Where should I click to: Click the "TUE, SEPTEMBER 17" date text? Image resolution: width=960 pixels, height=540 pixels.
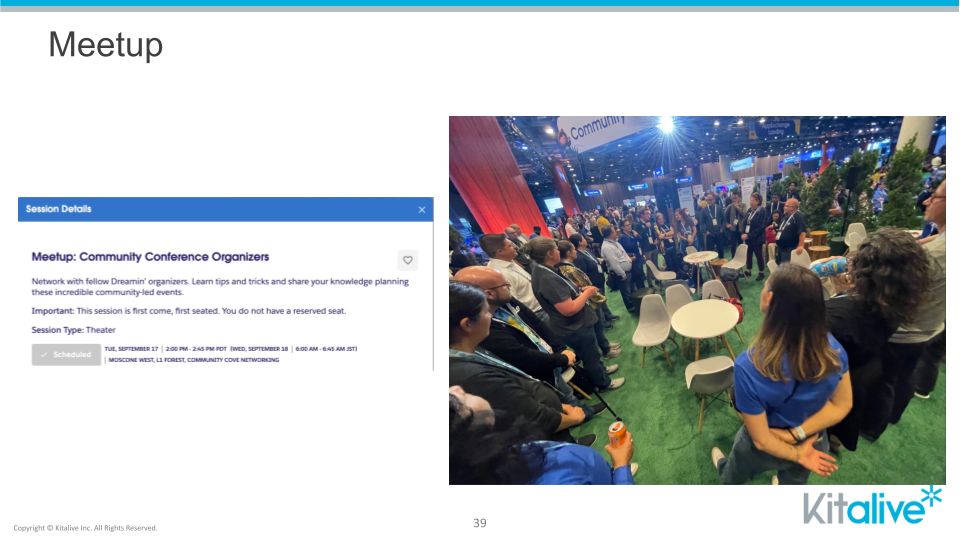click(131, 349)
